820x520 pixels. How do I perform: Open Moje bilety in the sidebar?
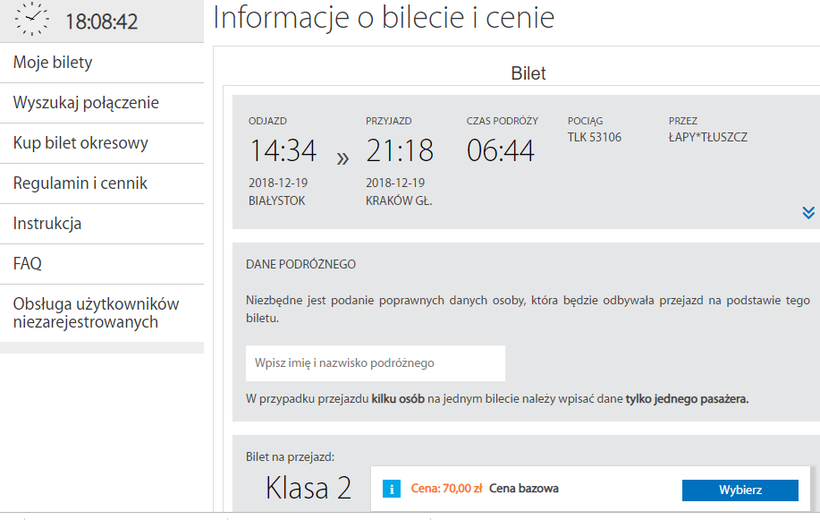point(53,63)
